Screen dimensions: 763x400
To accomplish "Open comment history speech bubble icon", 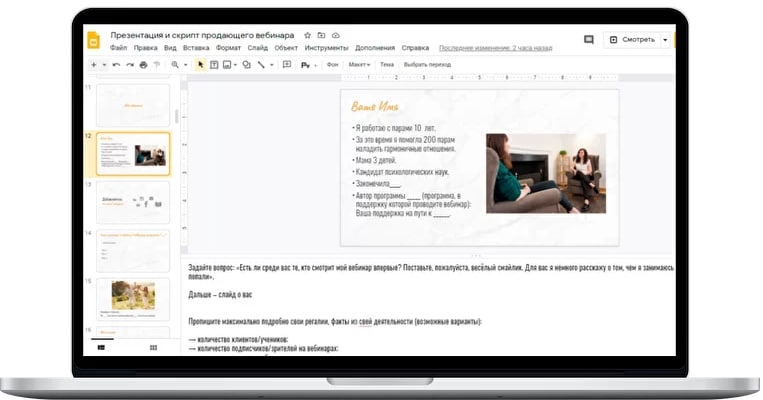I will click(x=589, y=39).
